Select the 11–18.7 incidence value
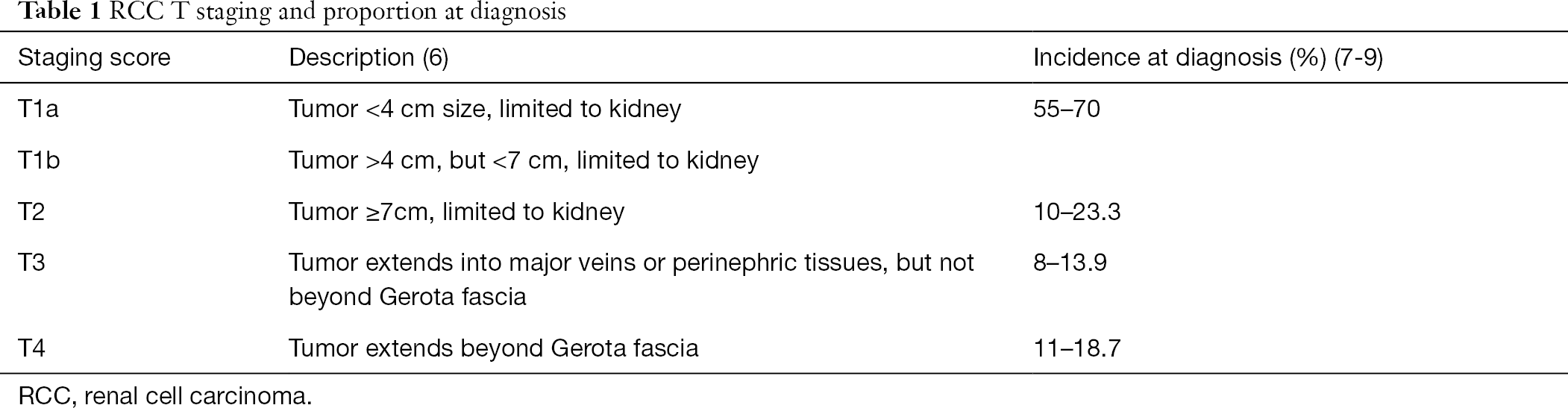Screen dimensions: 1568x408 pos(1076,348)
